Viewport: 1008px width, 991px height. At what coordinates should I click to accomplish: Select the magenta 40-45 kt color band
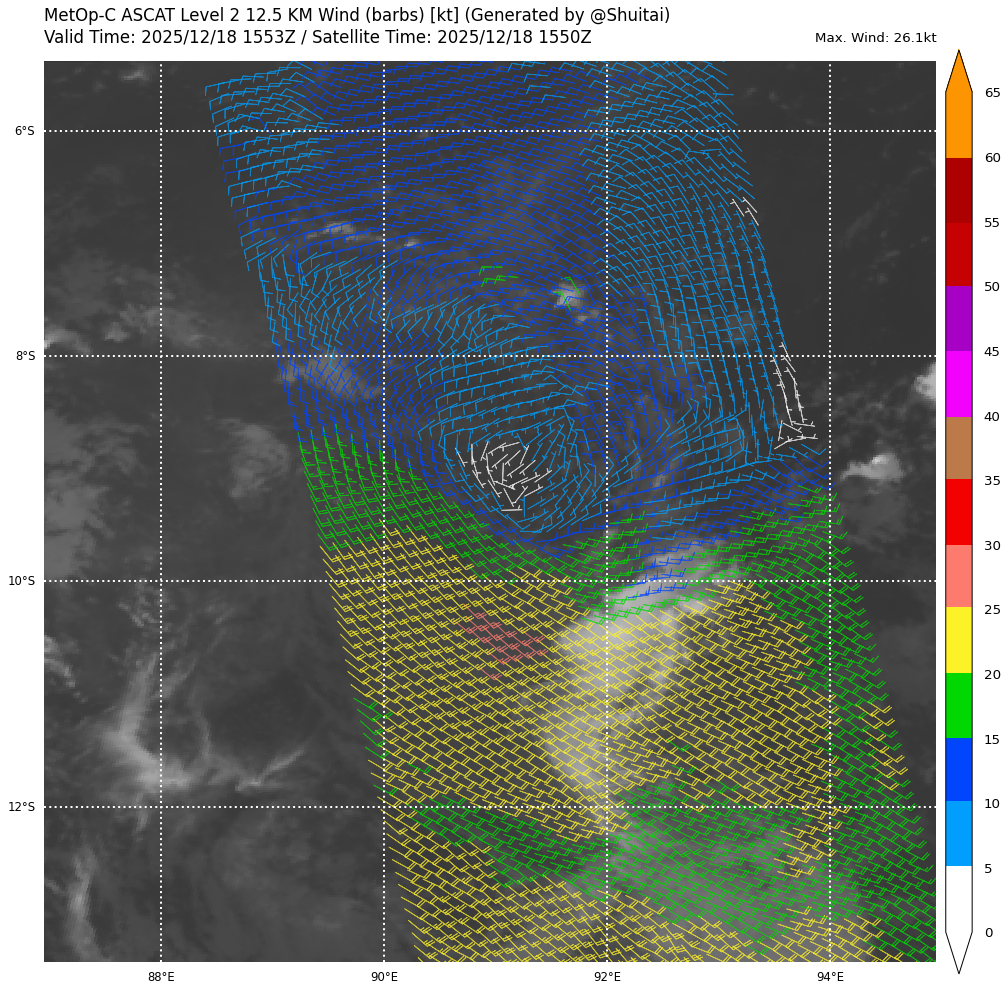[958, 383]
